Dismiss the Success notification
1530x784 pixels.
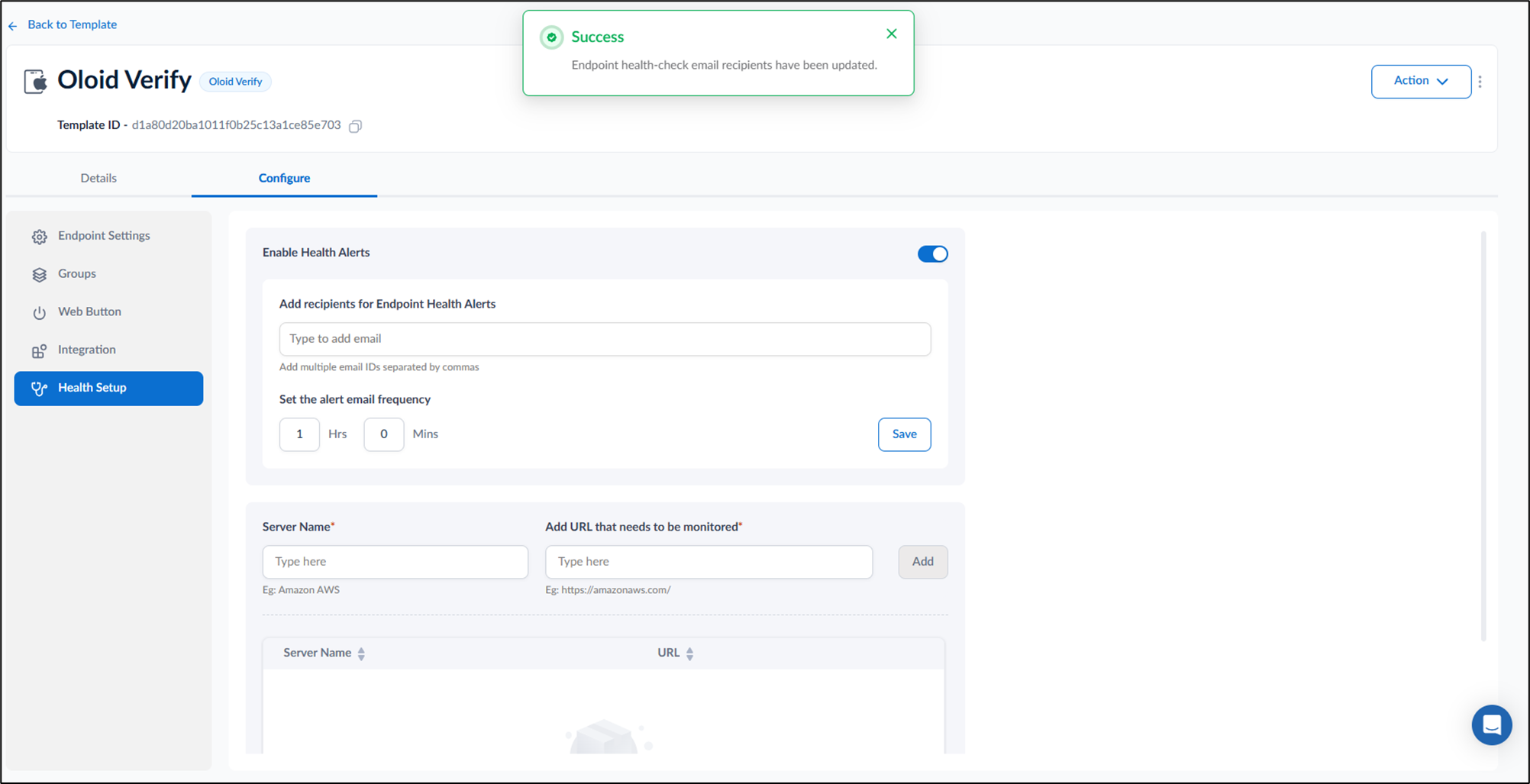point(891,34)
